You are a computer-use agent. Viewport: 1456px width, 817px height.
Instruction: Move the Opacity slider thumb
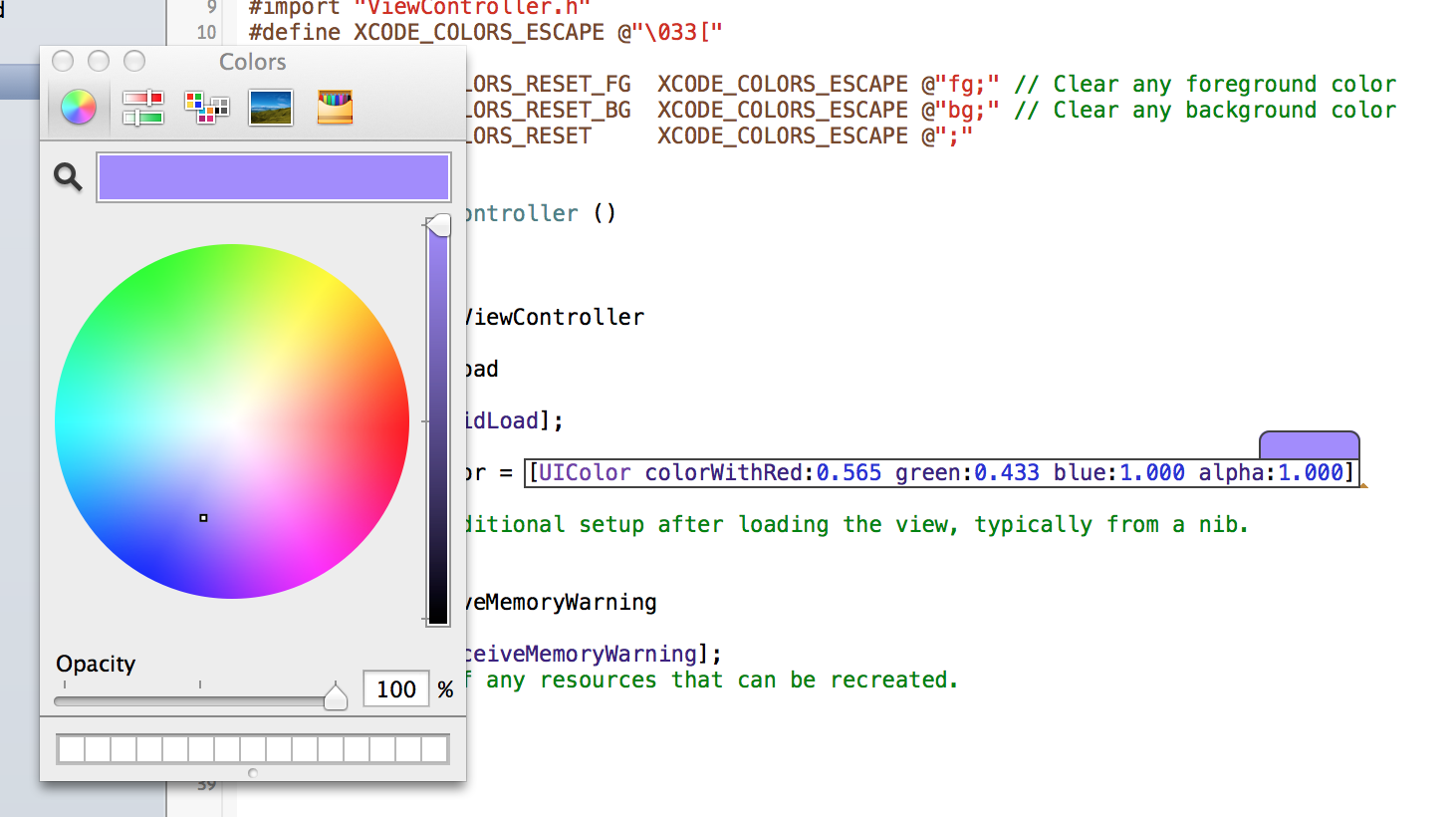(336, 696)
